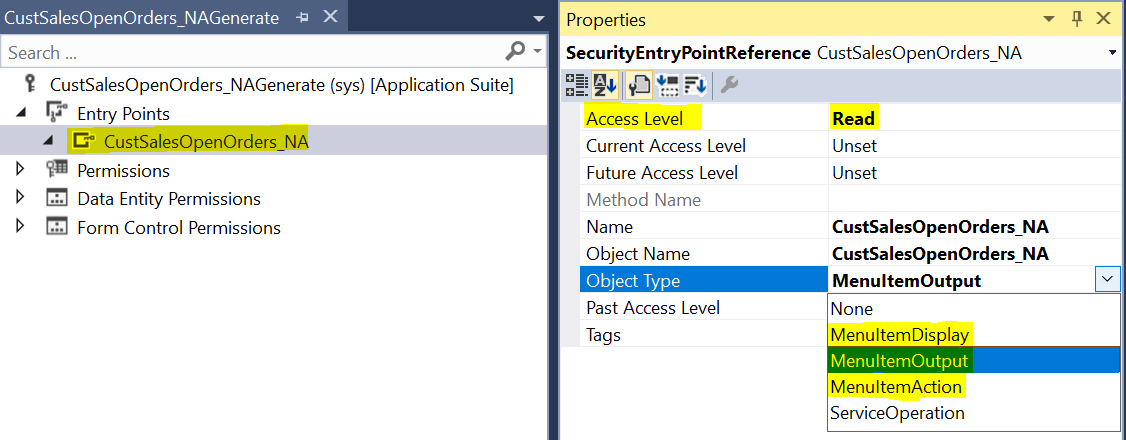Click the key icon of the root node

pyautogui.click(x=32, y=85)
